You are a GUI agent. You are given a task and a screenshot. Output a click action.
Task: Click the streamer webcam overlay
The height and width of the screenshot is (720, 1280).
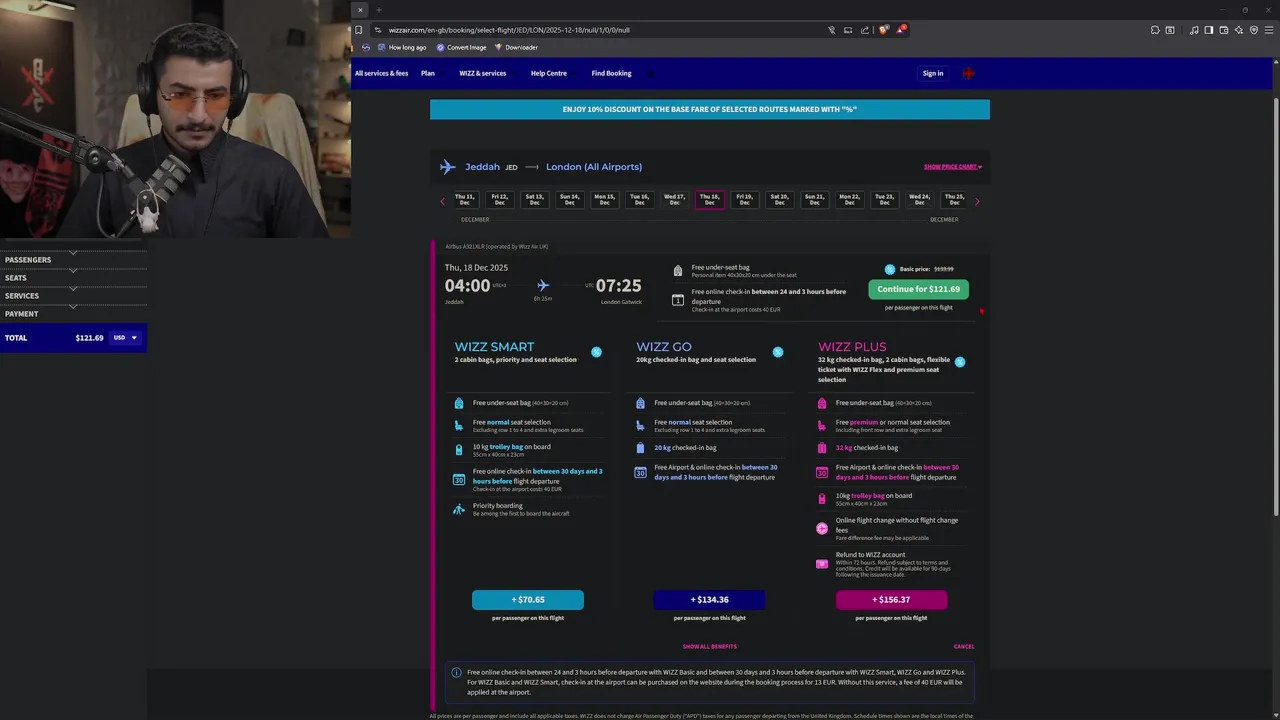tap(175, 119)
